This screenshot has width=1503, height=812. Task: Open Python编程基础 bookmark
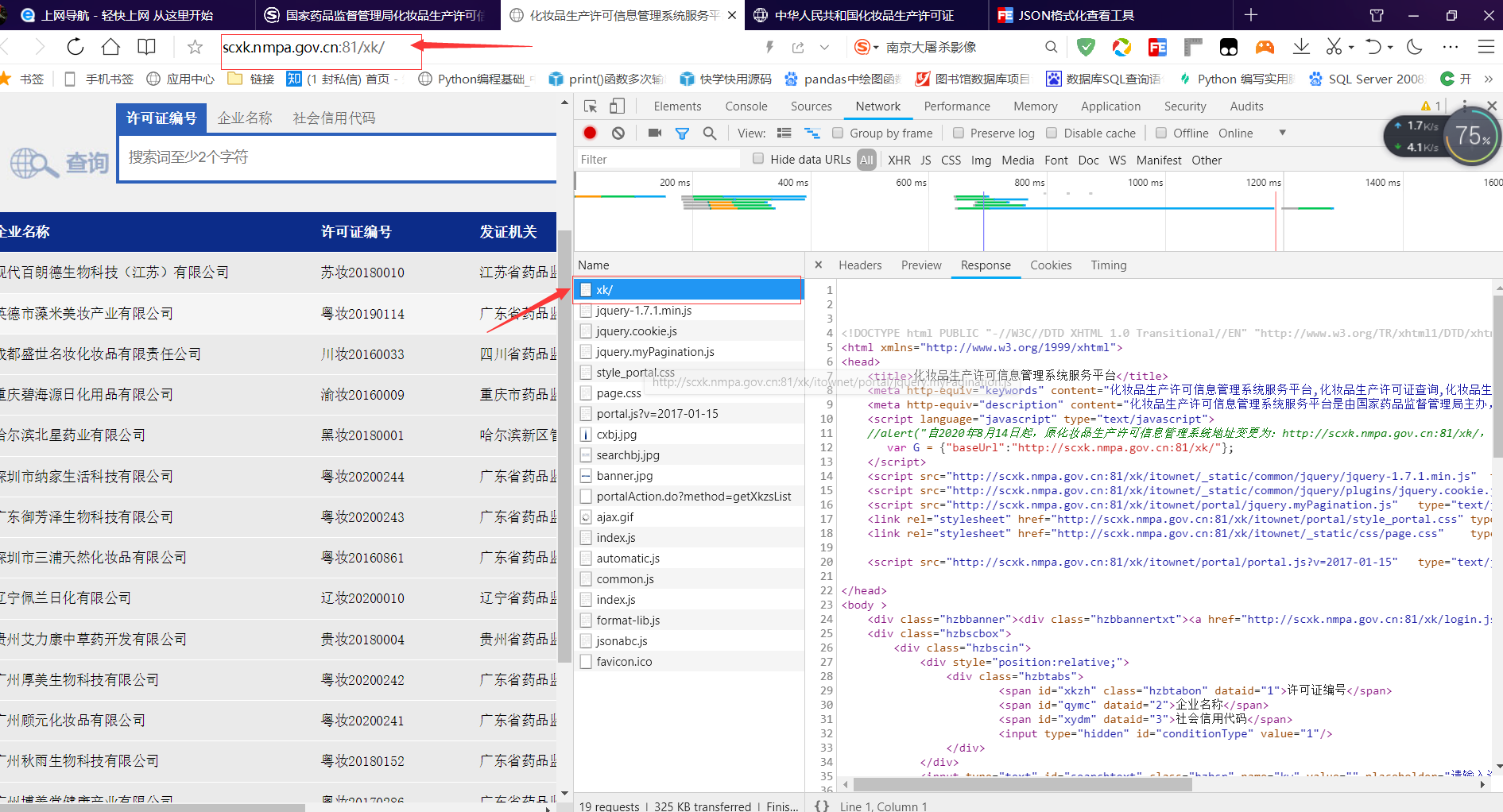[475, 79]
